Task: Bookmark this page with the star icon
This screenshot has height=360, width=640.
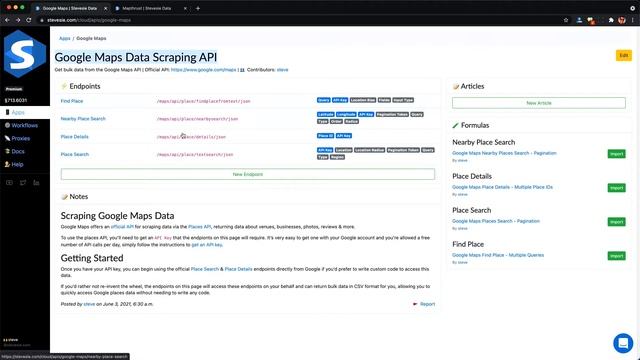Action: point(566,20)
